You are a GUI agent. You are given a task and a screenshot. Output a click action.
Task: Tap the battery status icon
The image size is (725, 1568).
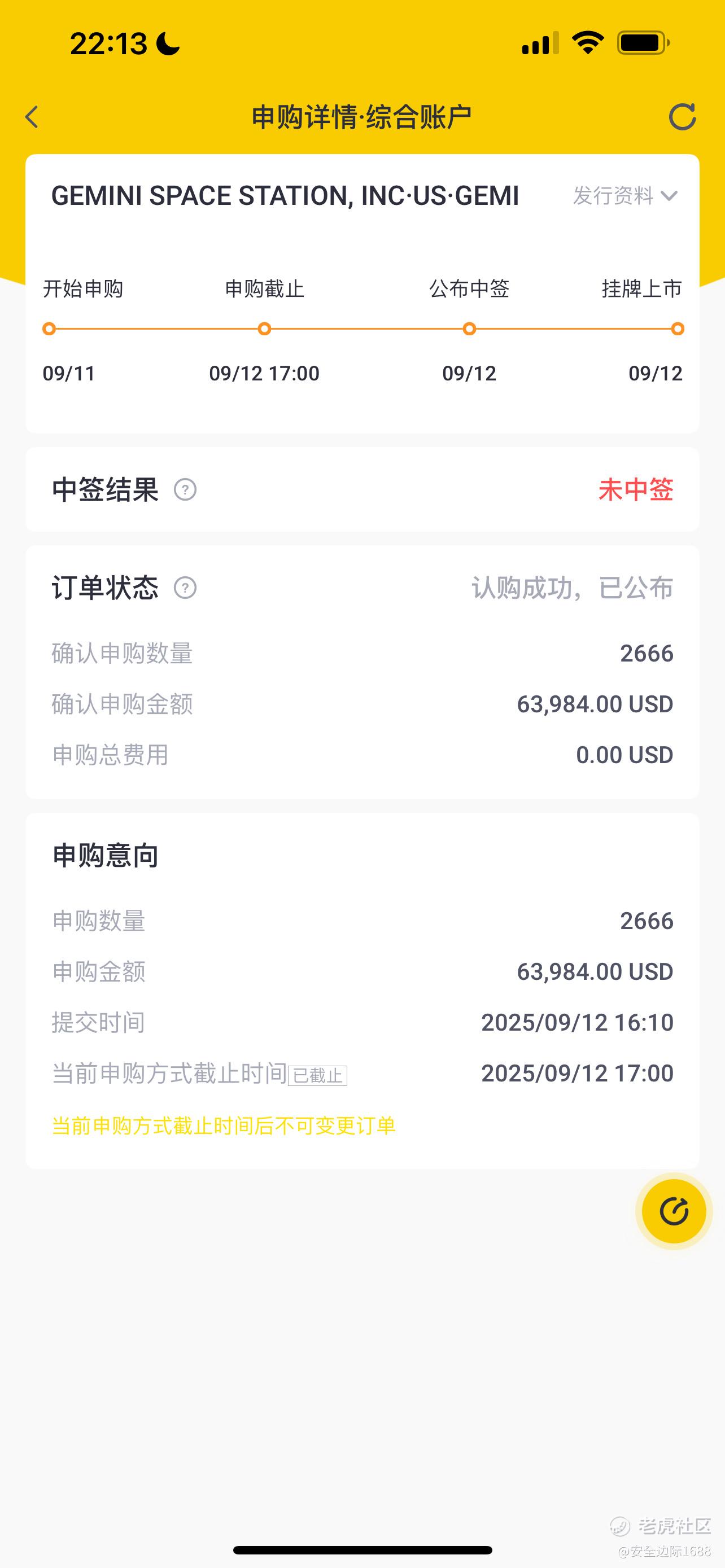[644, 43]
